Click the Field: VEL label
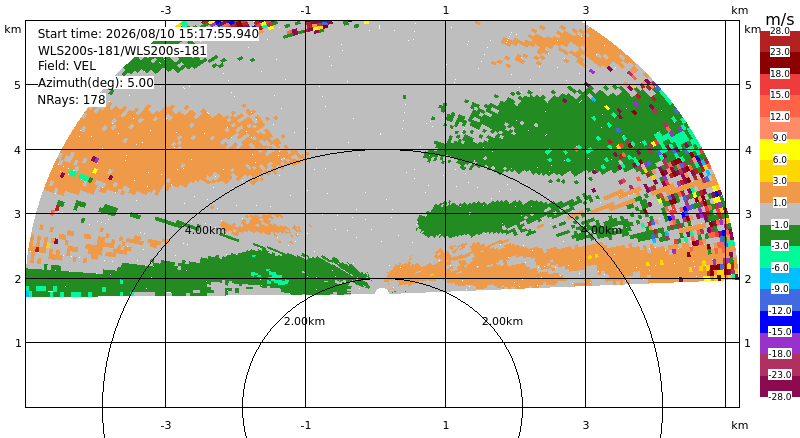This screenshot has height=438, width=800. (x=67, y=66)
